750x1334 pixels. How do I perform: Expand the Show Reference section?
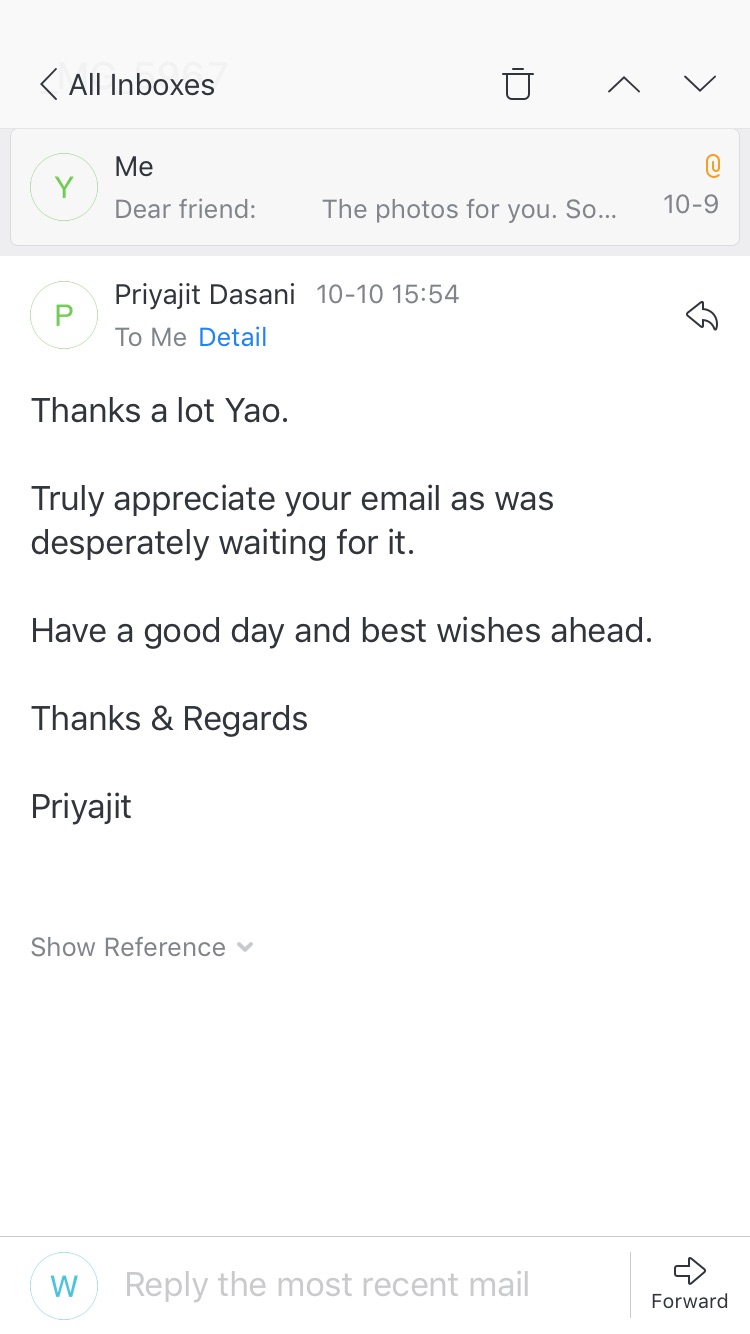(x=128, y=947)
